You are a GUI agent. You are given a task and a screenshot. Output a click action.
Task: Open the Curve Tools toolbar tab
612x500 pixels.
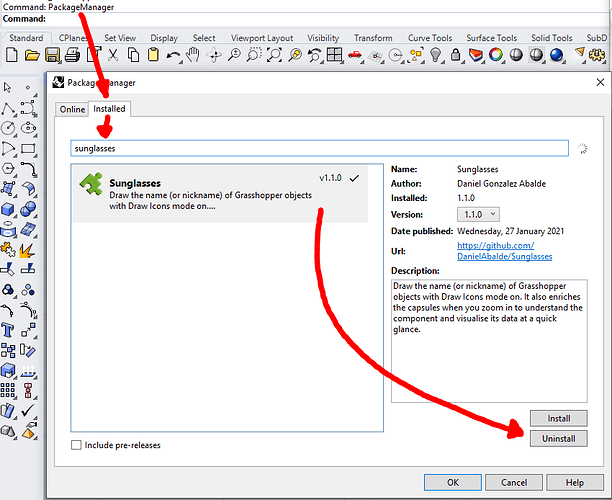point(430,38)
